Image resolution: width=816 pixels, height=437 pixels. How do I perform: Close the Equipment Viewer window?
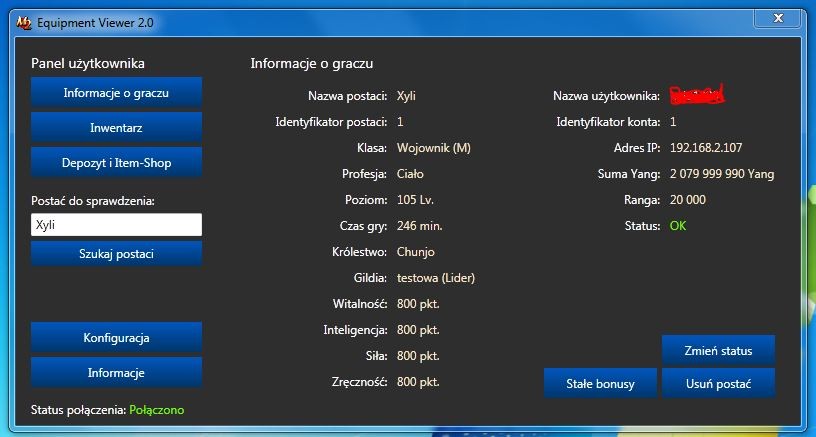pos(778,19)
